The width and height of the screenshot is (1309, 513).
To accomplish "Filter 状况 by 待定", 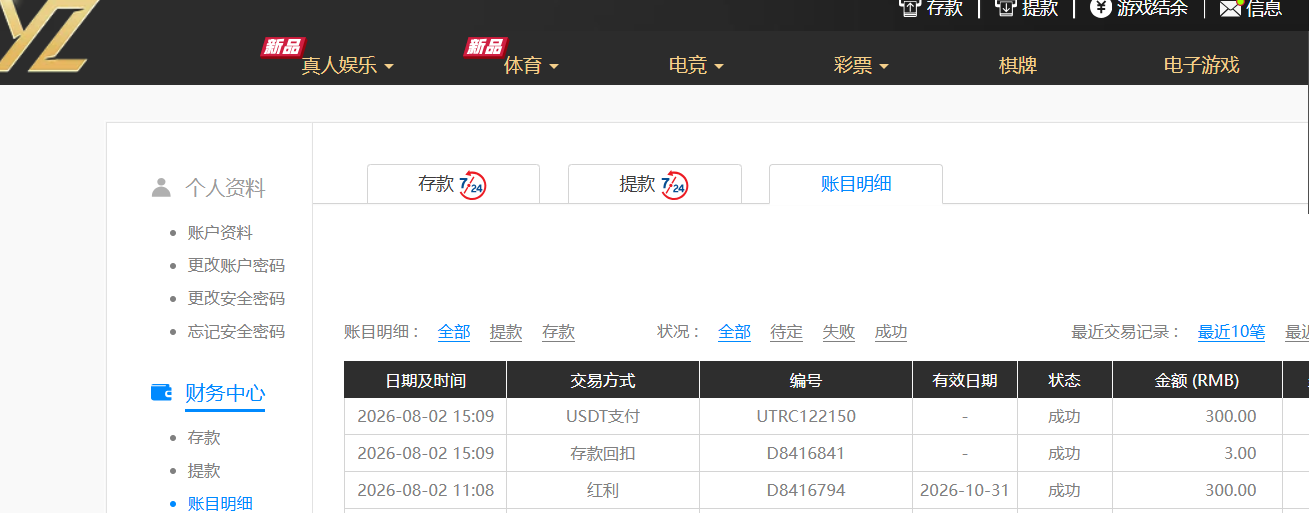I will [x=786, y=332].
